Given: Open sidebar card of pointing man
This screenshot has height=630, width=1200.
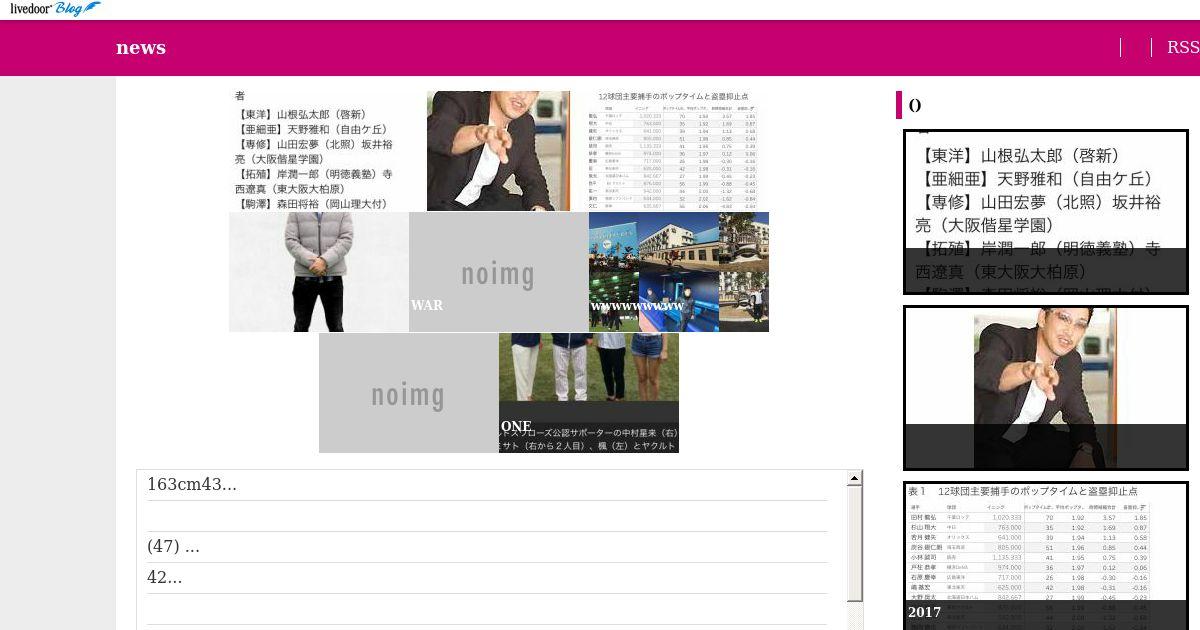Looking at the screenshot, I should 1046,388.
